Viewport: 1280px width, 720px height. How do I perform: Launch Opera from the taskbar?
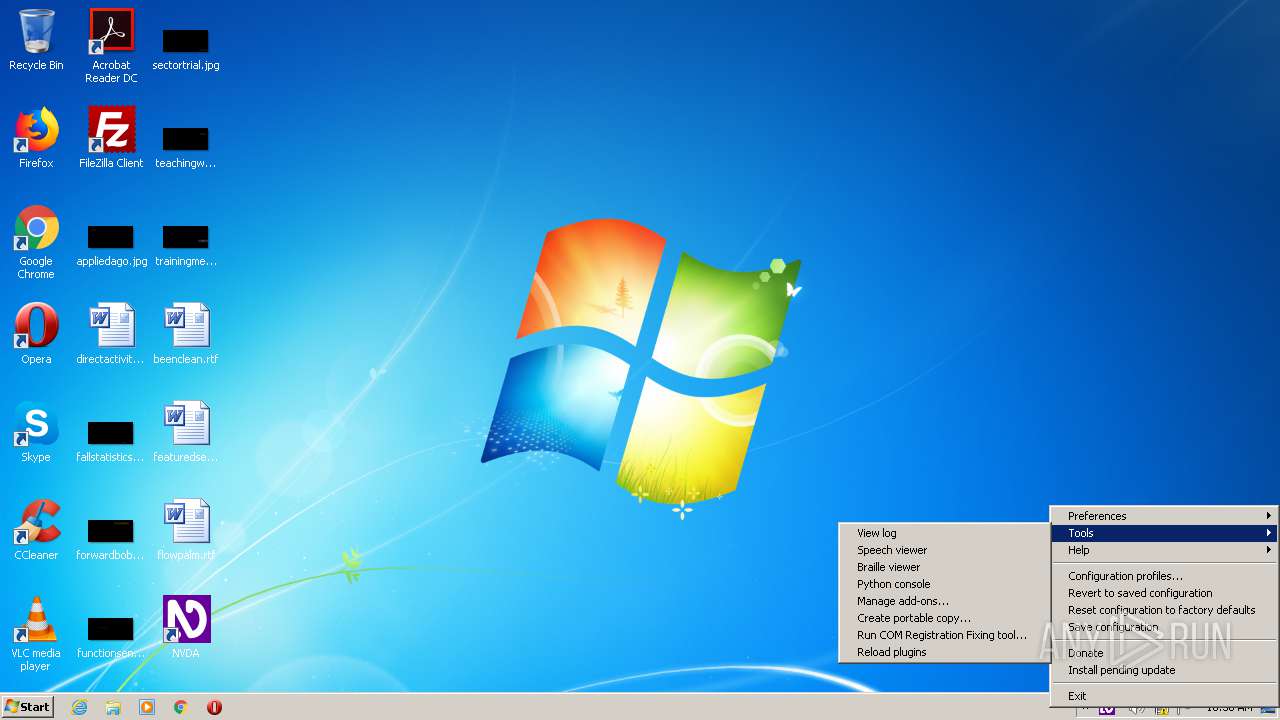tap(214, 707)
